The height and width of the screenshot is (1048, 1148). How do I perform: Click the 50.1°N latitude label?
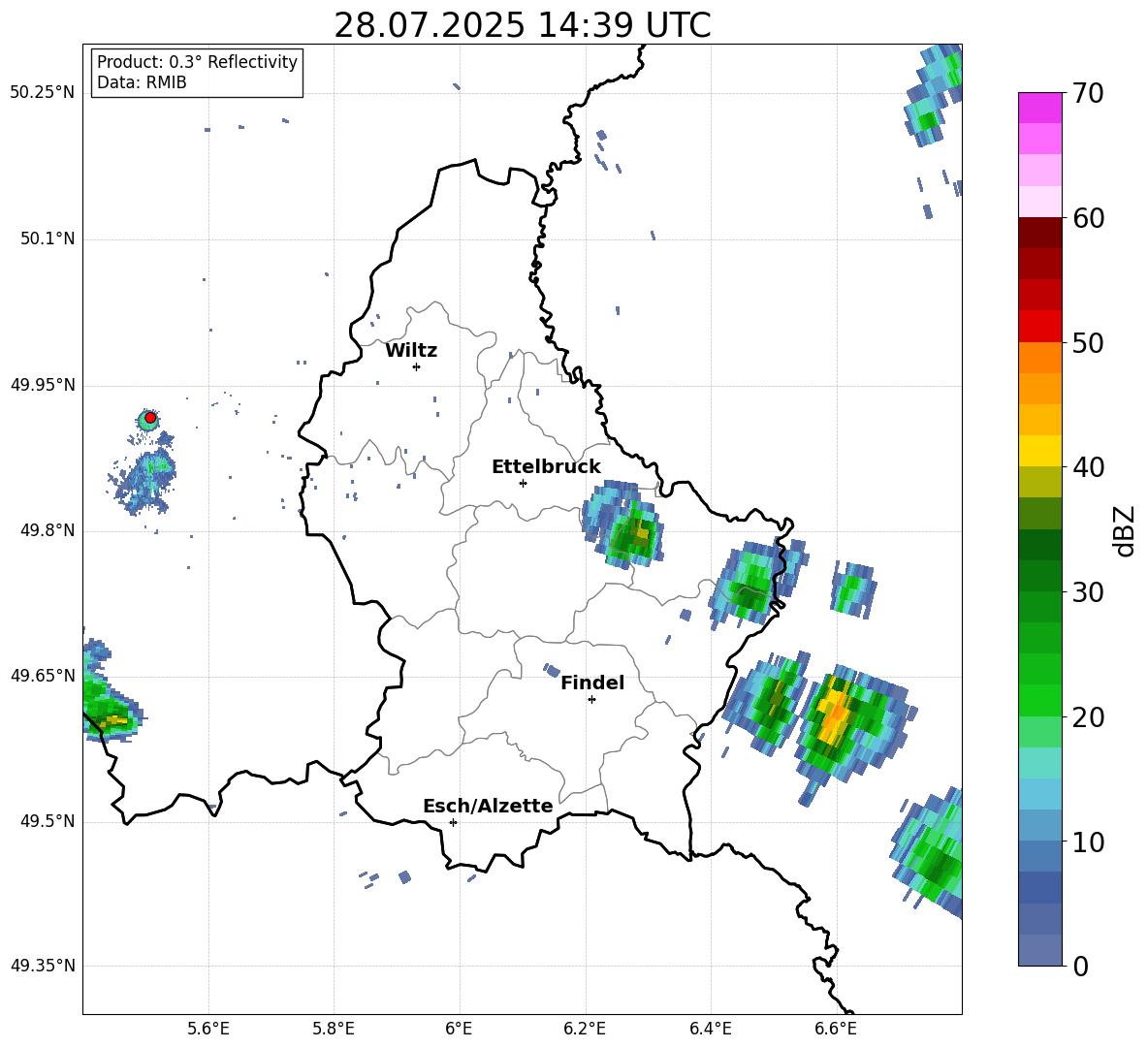coord(47,238)
